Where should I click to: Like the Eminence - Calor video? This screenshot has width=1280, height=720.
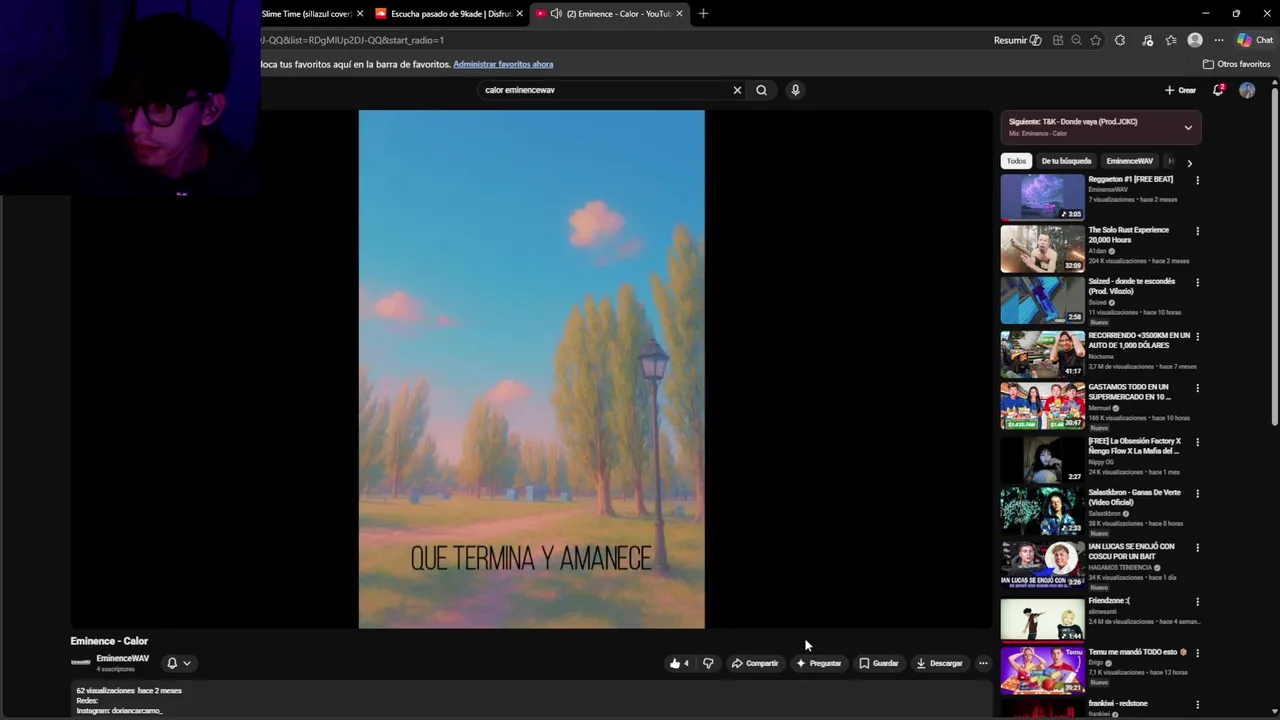[679, 663]
